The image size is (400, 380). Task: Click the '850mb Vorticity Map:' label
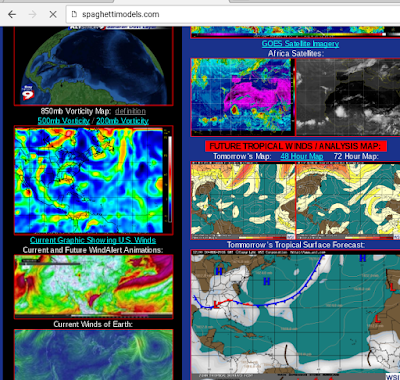[x=76, y=111]
